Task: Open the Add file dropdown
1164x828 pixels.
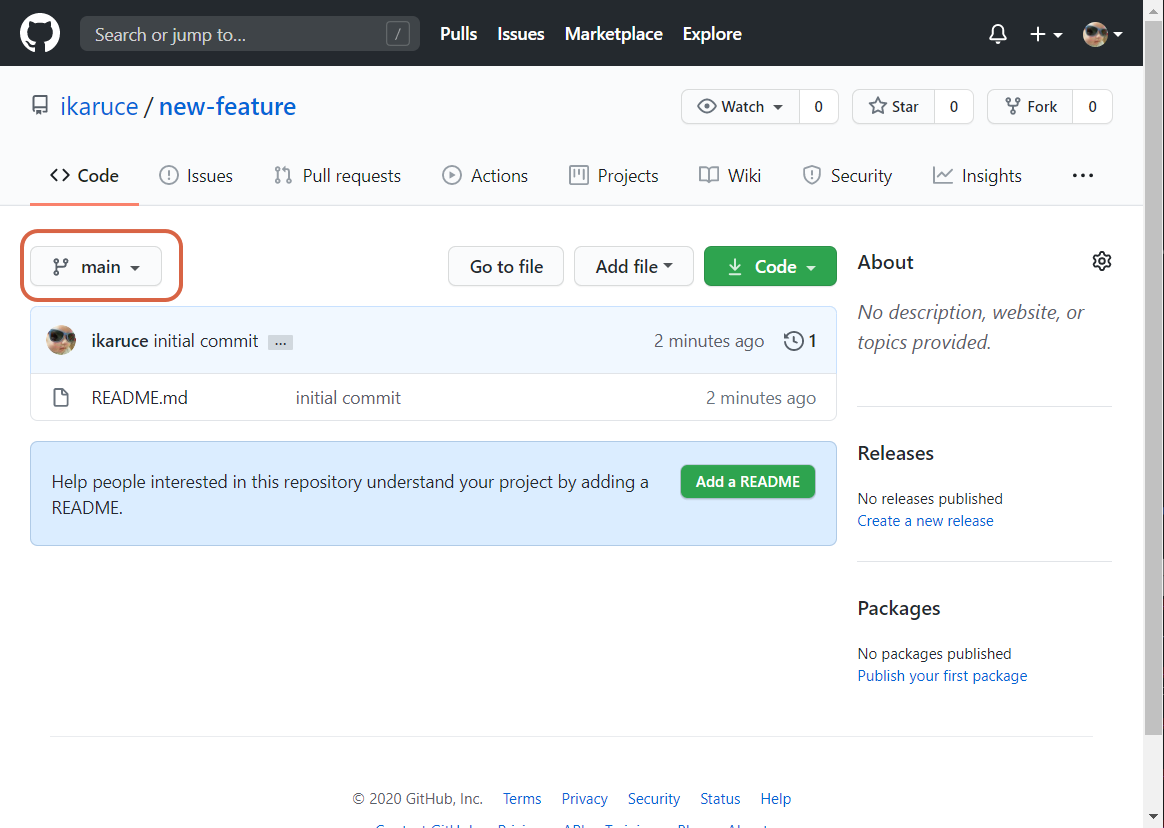Action: tap(633, 267)
